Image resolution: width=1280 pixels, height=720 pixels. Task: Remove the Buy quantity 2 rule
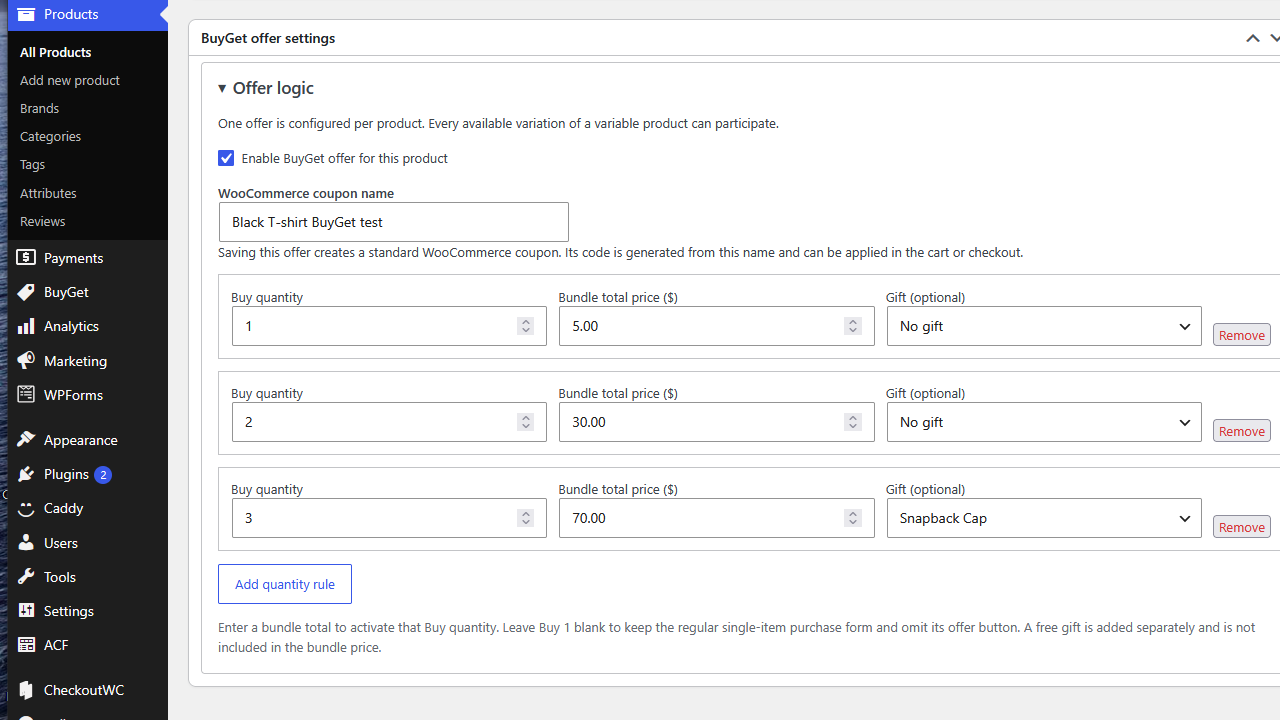tap(1242, 431)
